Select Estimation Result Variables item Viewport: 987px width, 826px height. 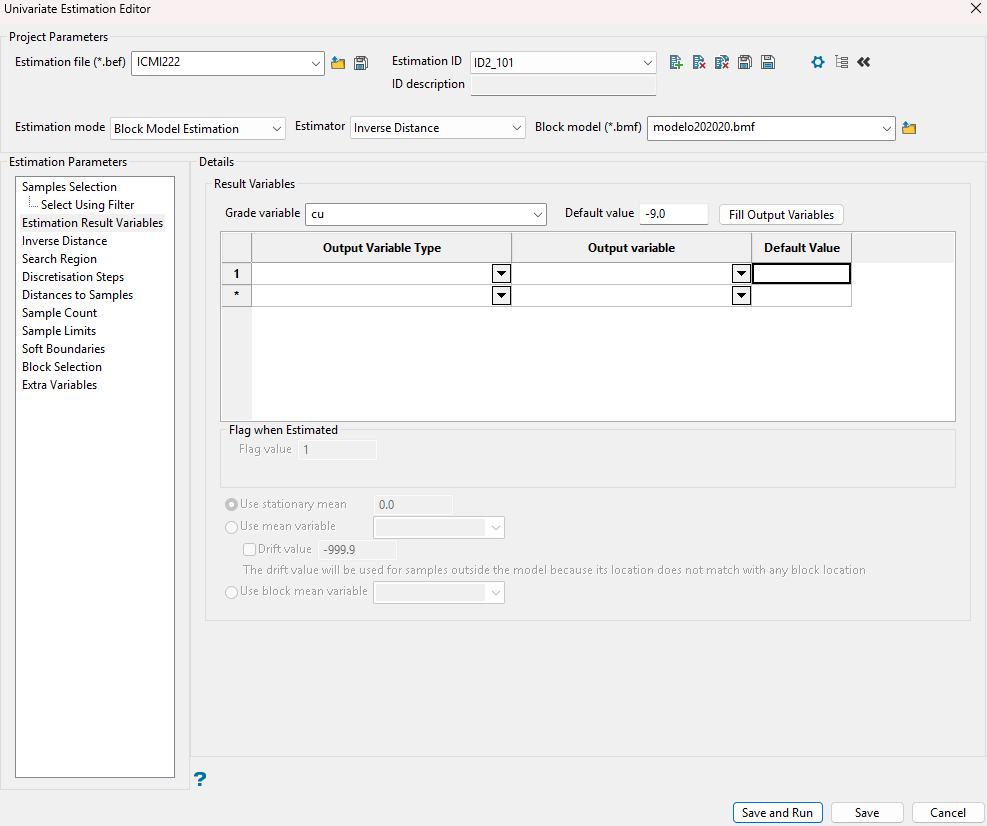coord(93,223)
